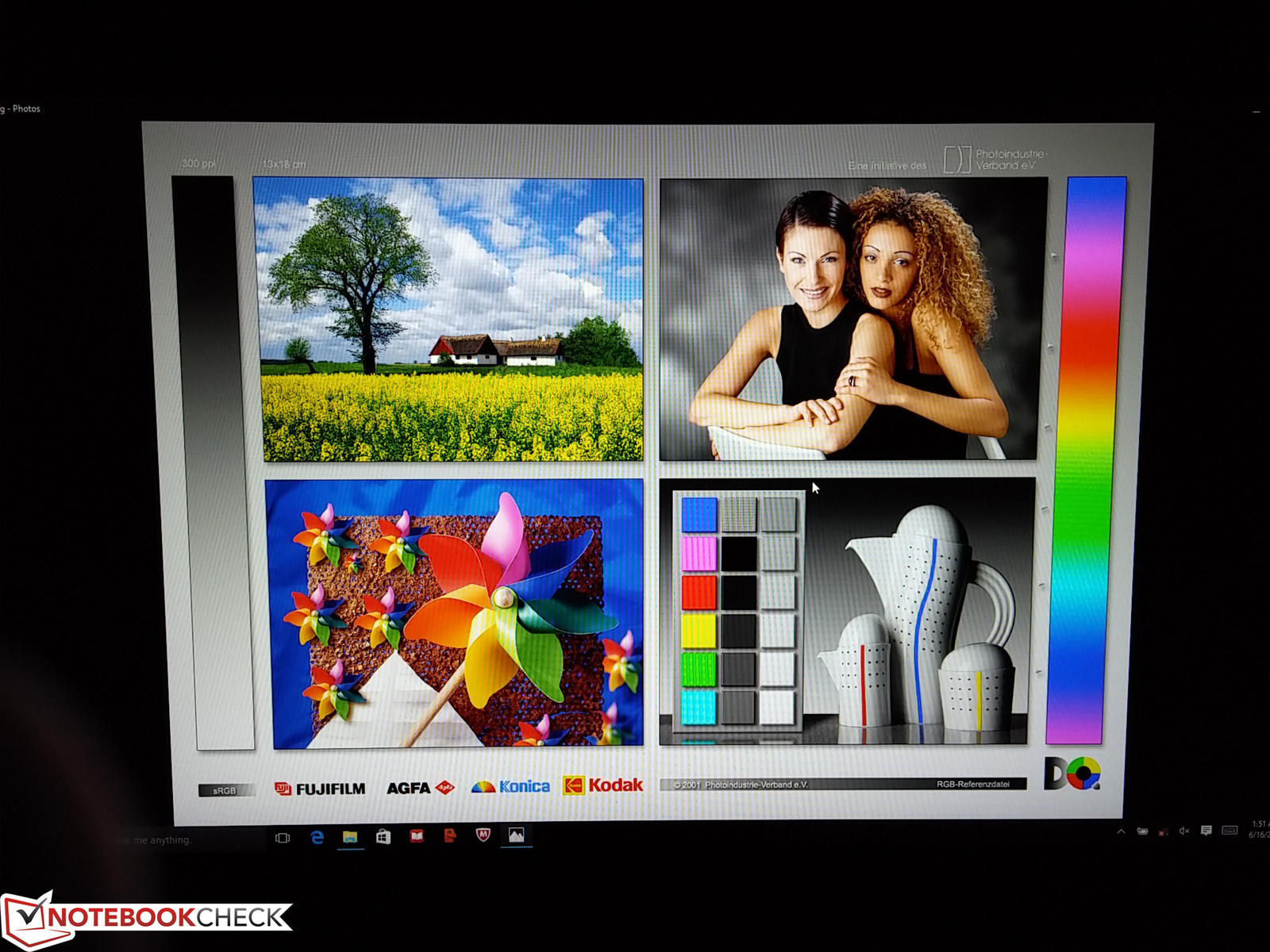Open the disconnected network tray icon
Image resolution: width=1270 pixels, height=952 pixels.
coord(1163,831)
